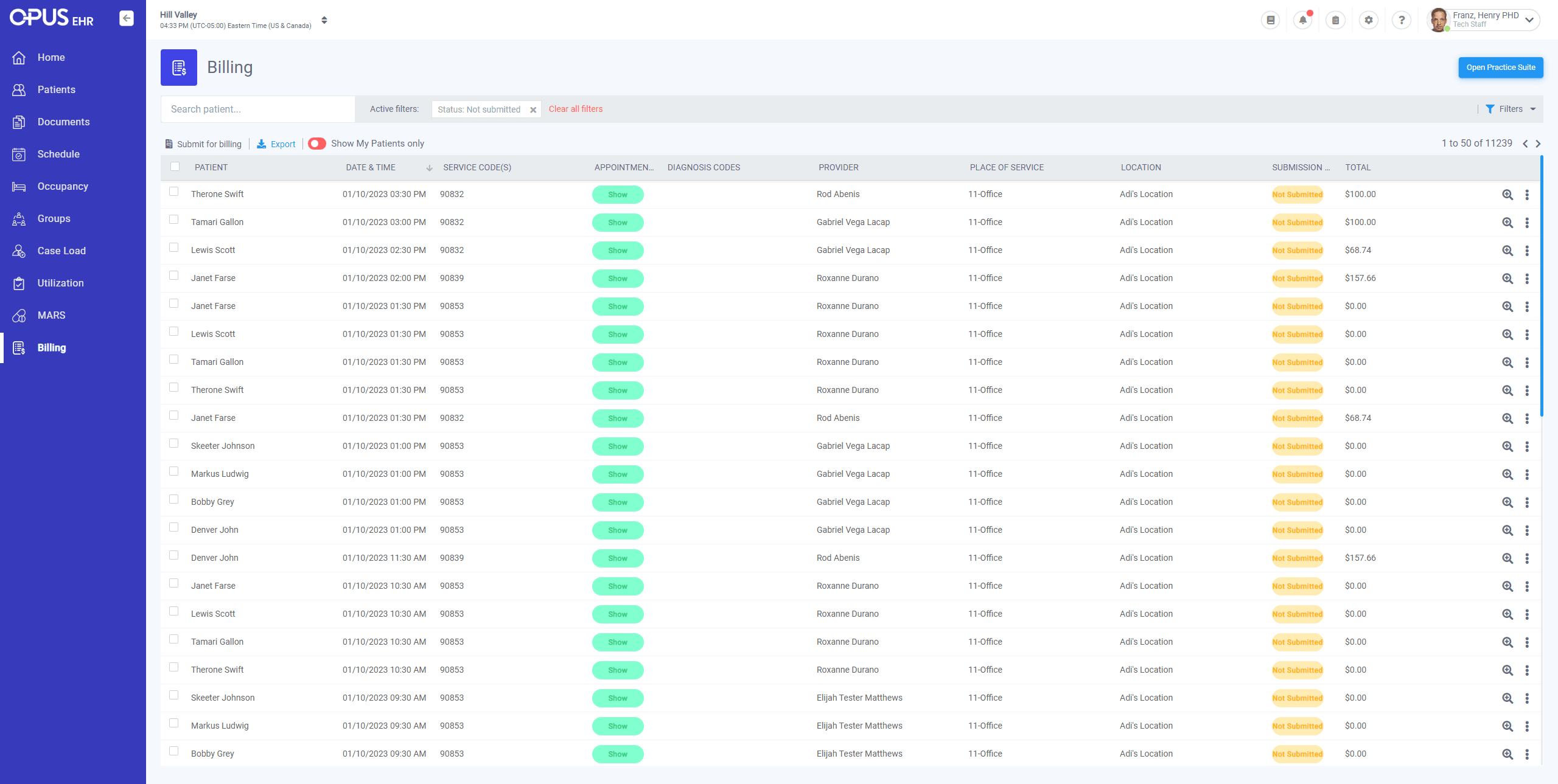
Task: Open Schedule in the sidebar
Action: click(x=58, y=154)
